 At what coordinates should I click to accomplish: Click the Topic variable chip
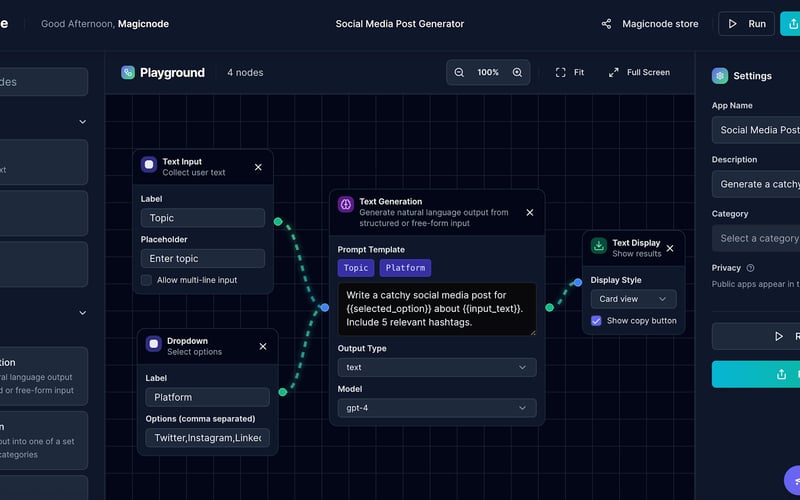pyautogui.click(x=356, y=268)
